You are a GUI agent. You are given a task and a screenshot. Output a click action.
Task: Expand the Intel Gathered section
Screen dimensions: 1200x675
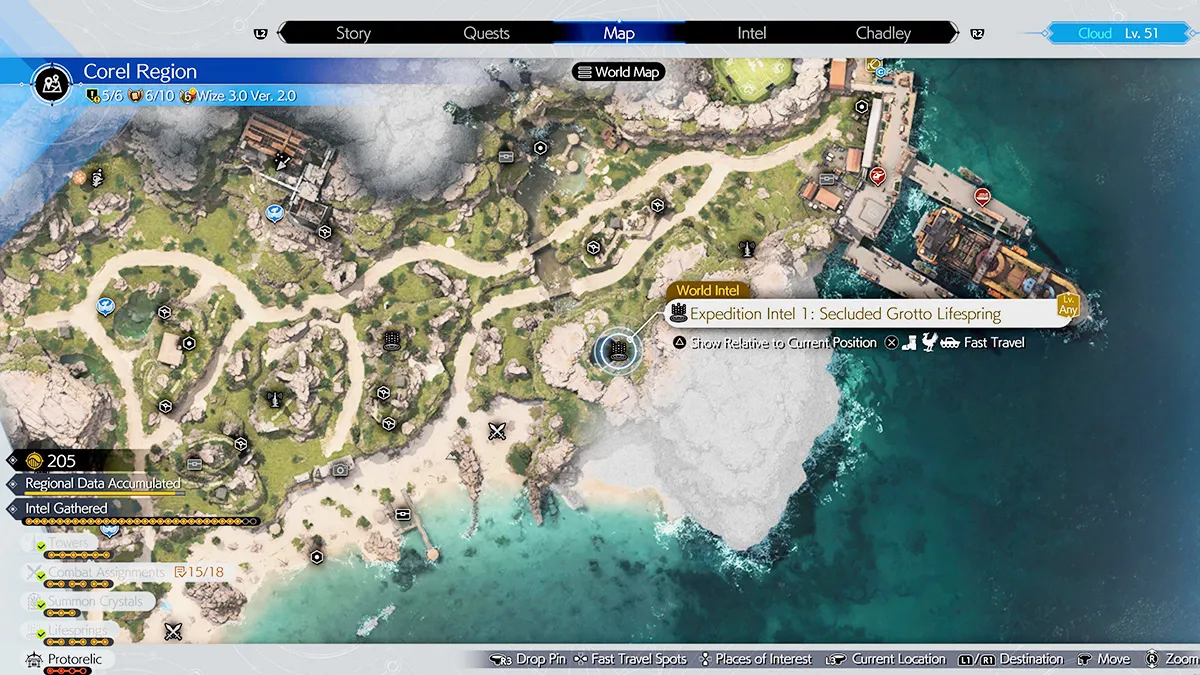pyautogui.click(x=66, y=508)
